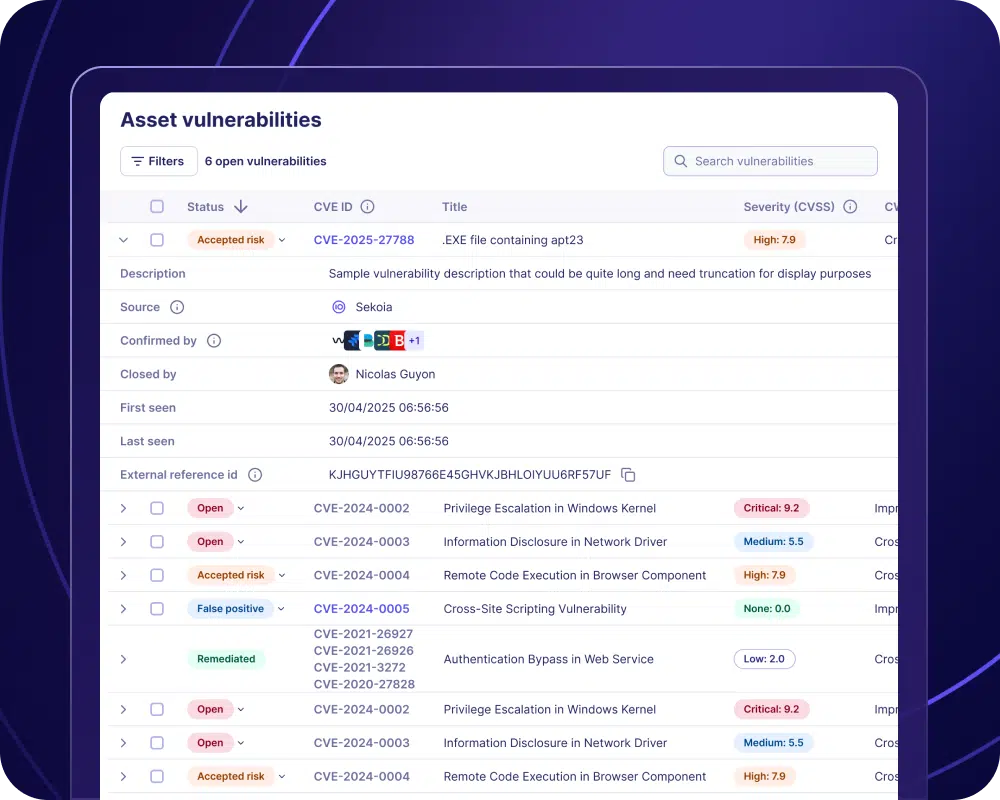The height and width of the screenshot is (800, 1000).
Task: Open the Accepted risk dropdown for CVE-2025-27788
Action: coord(282,240)
